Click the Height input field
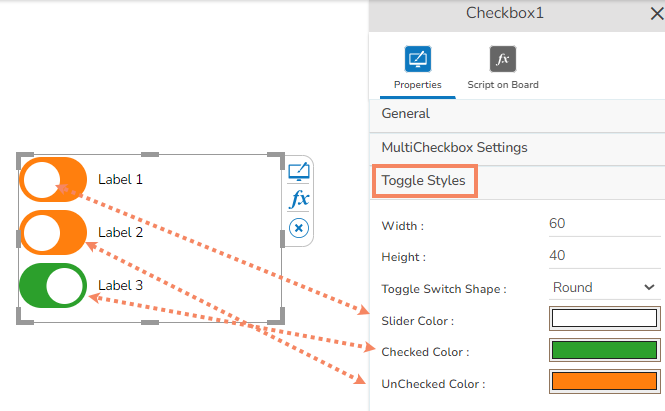Screen dimensions: 665x411 click(603, 256)
